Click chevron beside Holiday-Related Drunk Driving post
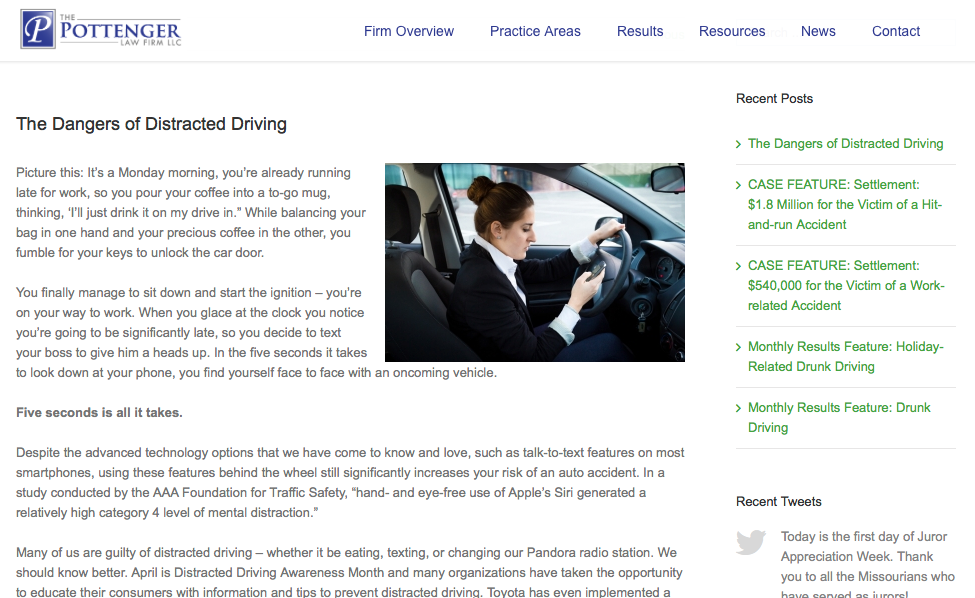 point(738,347)
